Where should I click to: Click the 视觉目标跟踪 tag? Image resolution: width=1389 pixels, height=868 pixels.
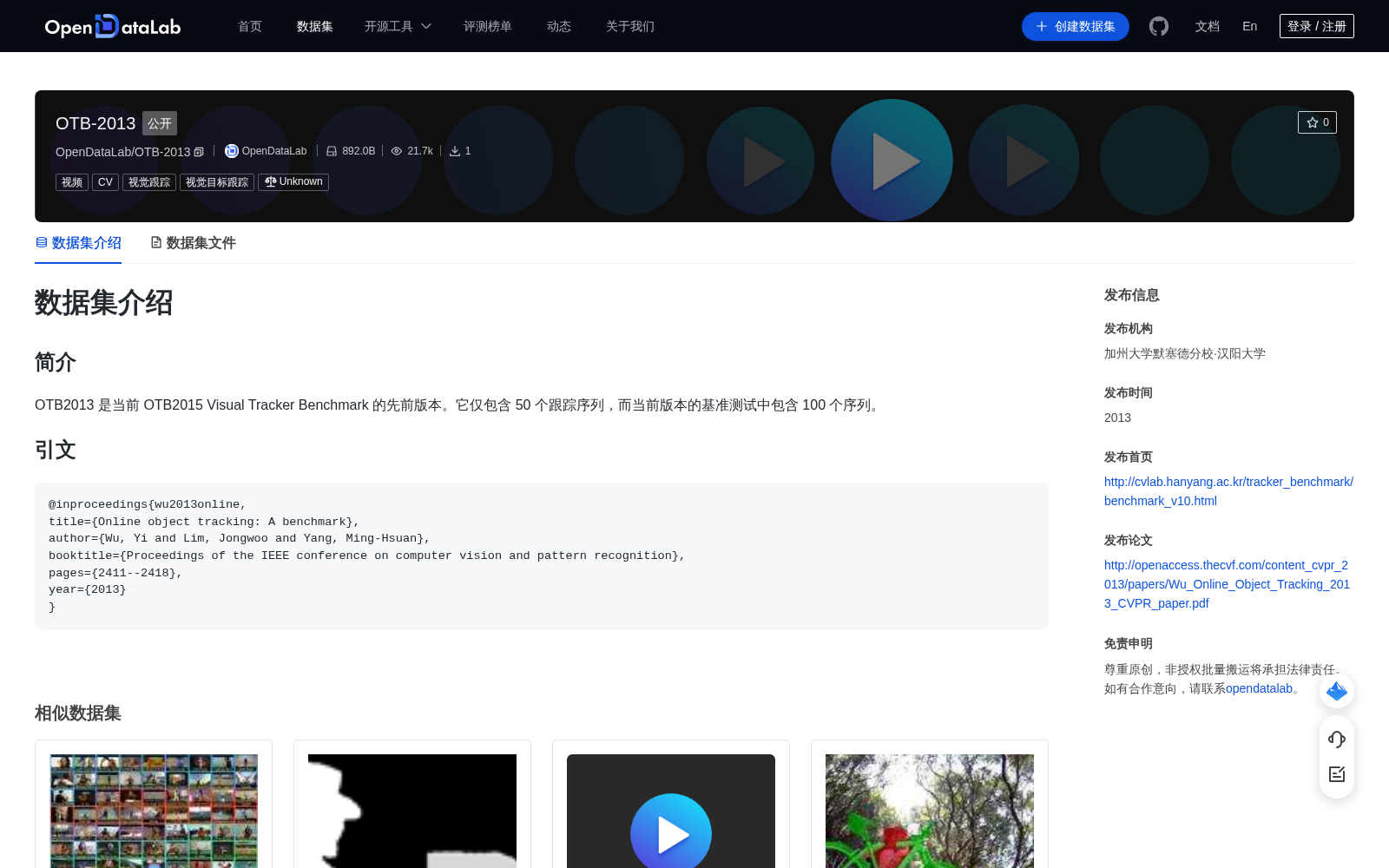pos(217,182)
